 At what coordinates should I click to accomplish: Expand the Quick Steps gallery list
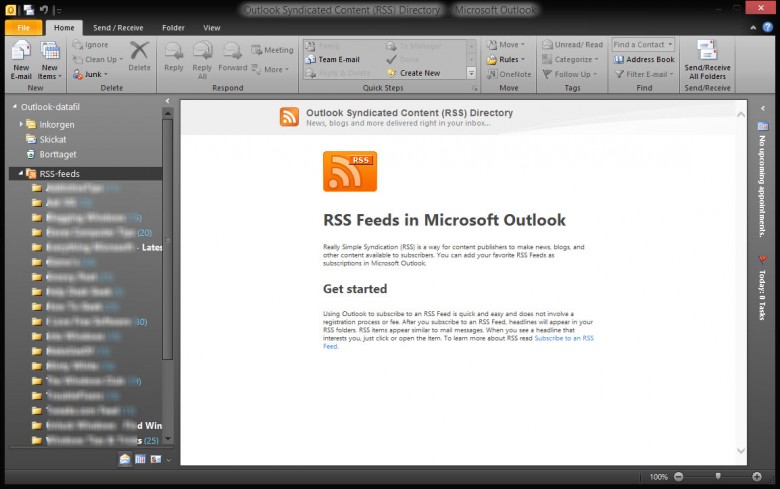pos(471,73)
